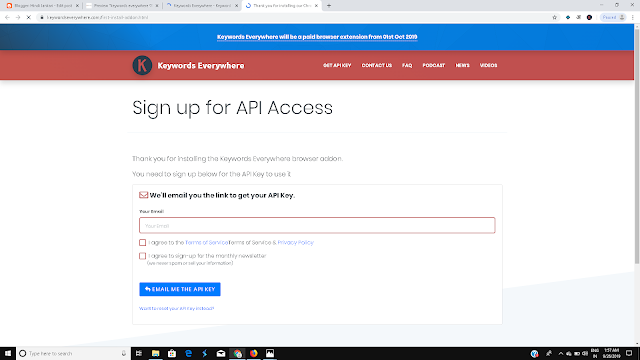640x360 pixels.
Task: Open Task View on the taskbar
Action: pos(139,353)
